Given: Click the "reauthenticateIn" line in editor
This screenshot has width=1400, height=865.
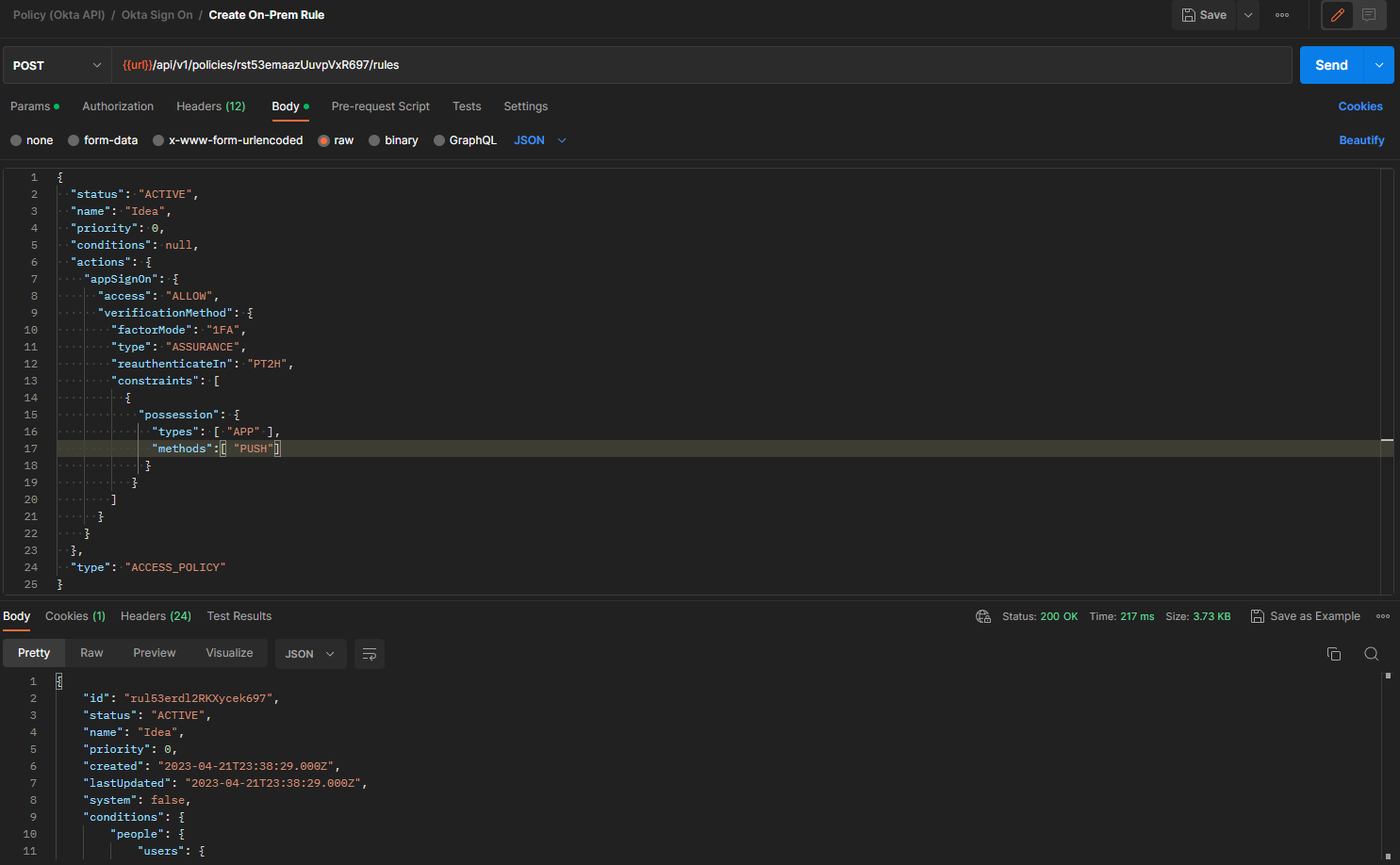Looking at the screenshot, I should coord(718,364).
